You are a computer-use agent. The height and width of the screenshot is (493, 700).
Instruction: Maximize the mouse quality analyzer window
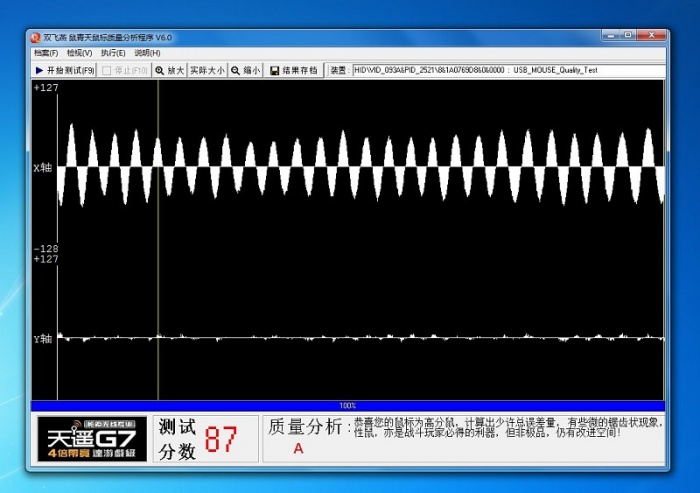pyautogui.click(x=629, y=35)
